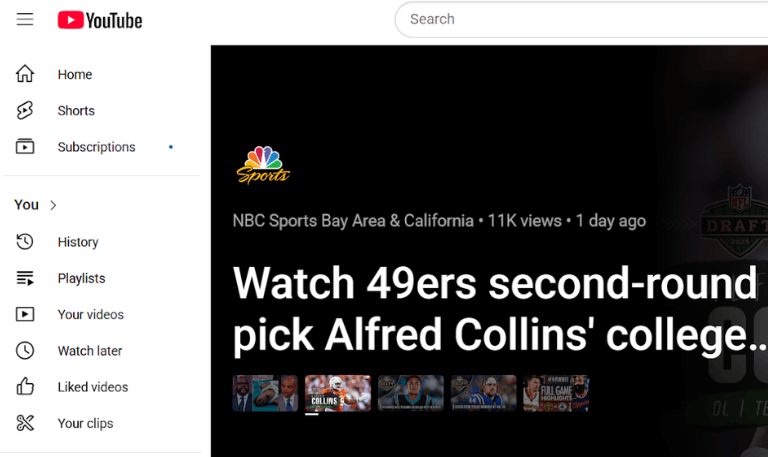Select the Full Game Highlights thumbnail
This screenshot has height=457, width=768.
556,393
